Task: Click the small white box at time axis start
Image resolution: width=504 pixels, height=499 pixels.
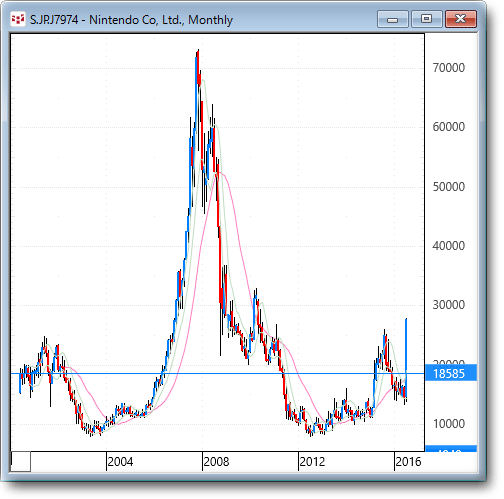Action: click(21, 462)
